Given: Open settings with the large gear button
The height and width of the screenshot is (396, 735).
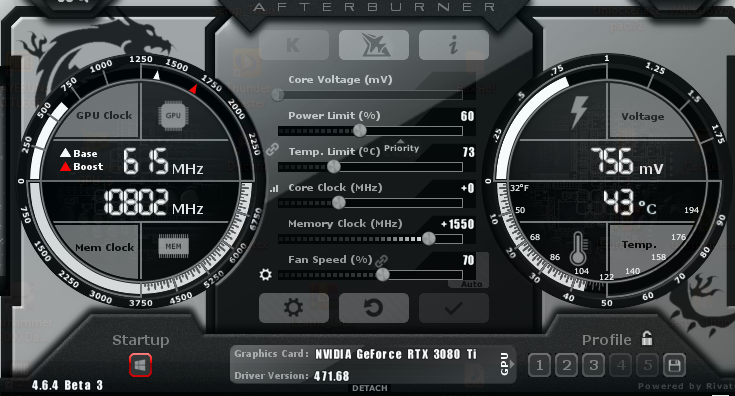Looking at the screenshot, I should click(294, 308).
